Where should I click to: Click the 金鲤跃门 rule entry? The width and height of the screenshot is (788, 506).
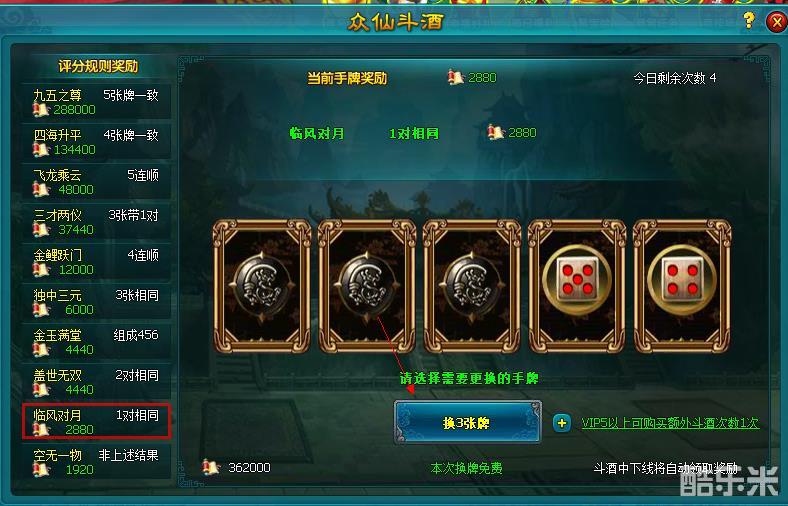pos(96,262)
